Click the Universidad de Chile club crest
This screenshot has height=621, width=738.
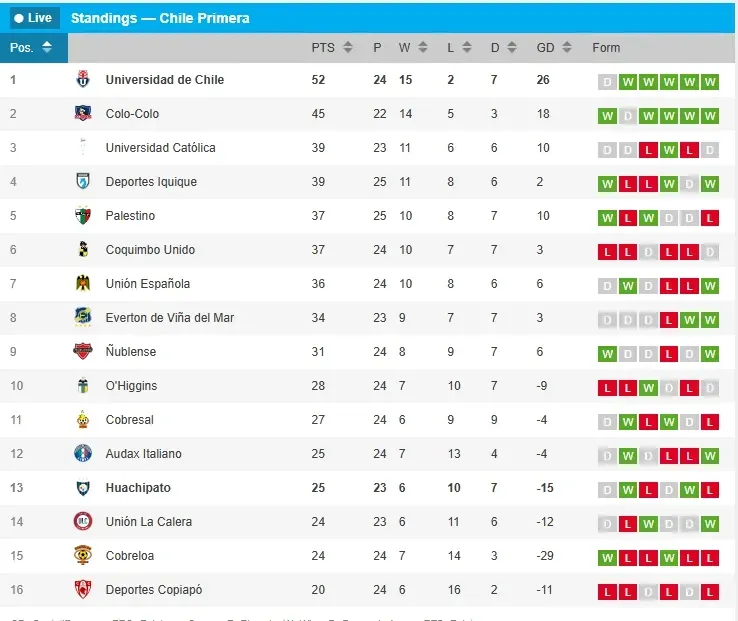point(83,80)
